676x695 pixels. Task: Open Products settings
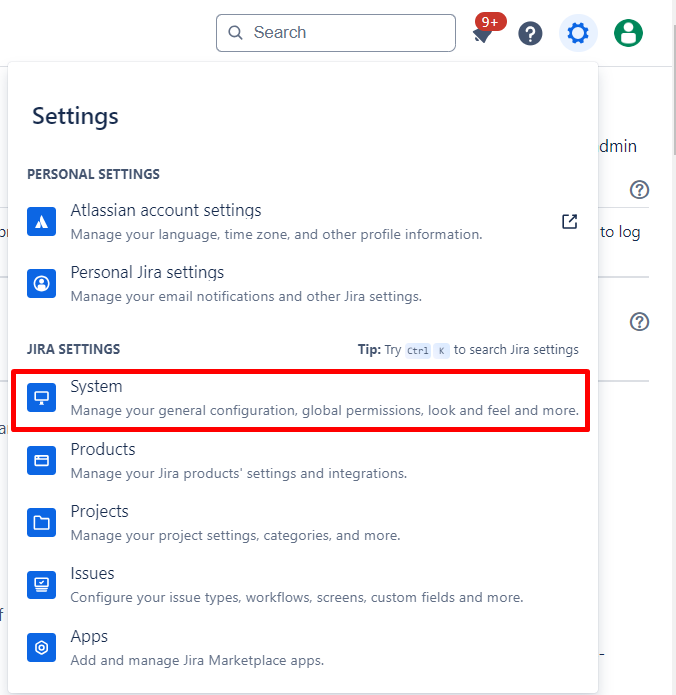point(303,461)
